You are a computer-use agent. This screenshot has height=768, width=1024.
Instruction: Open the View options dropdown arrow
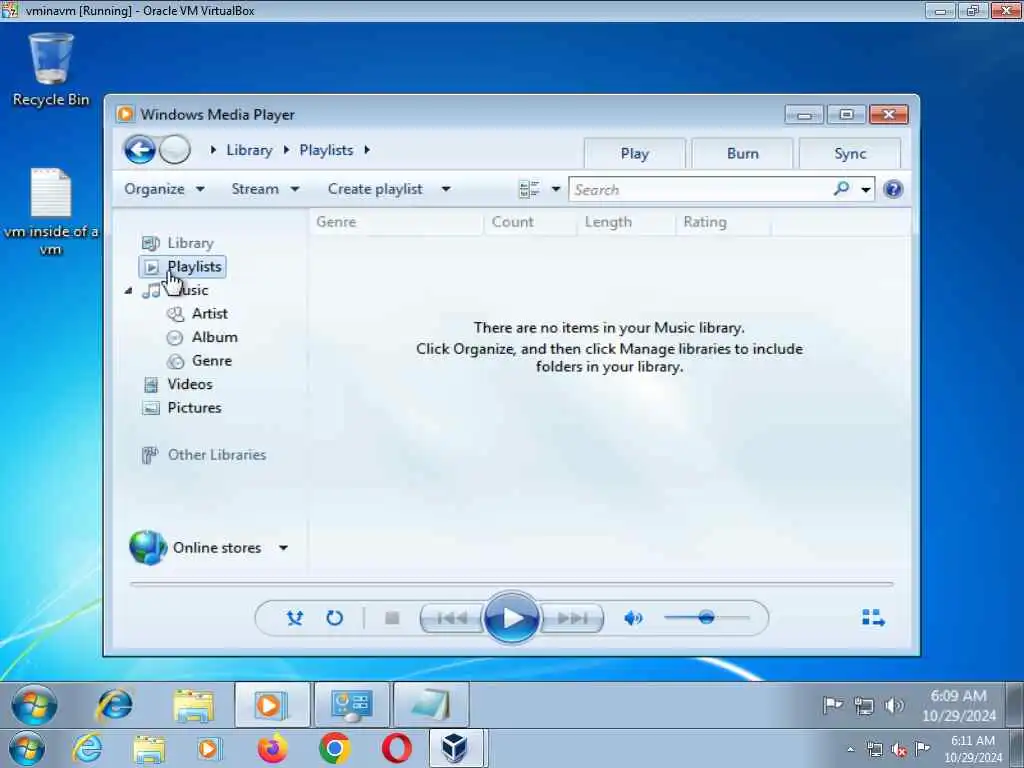coord(556,189)
